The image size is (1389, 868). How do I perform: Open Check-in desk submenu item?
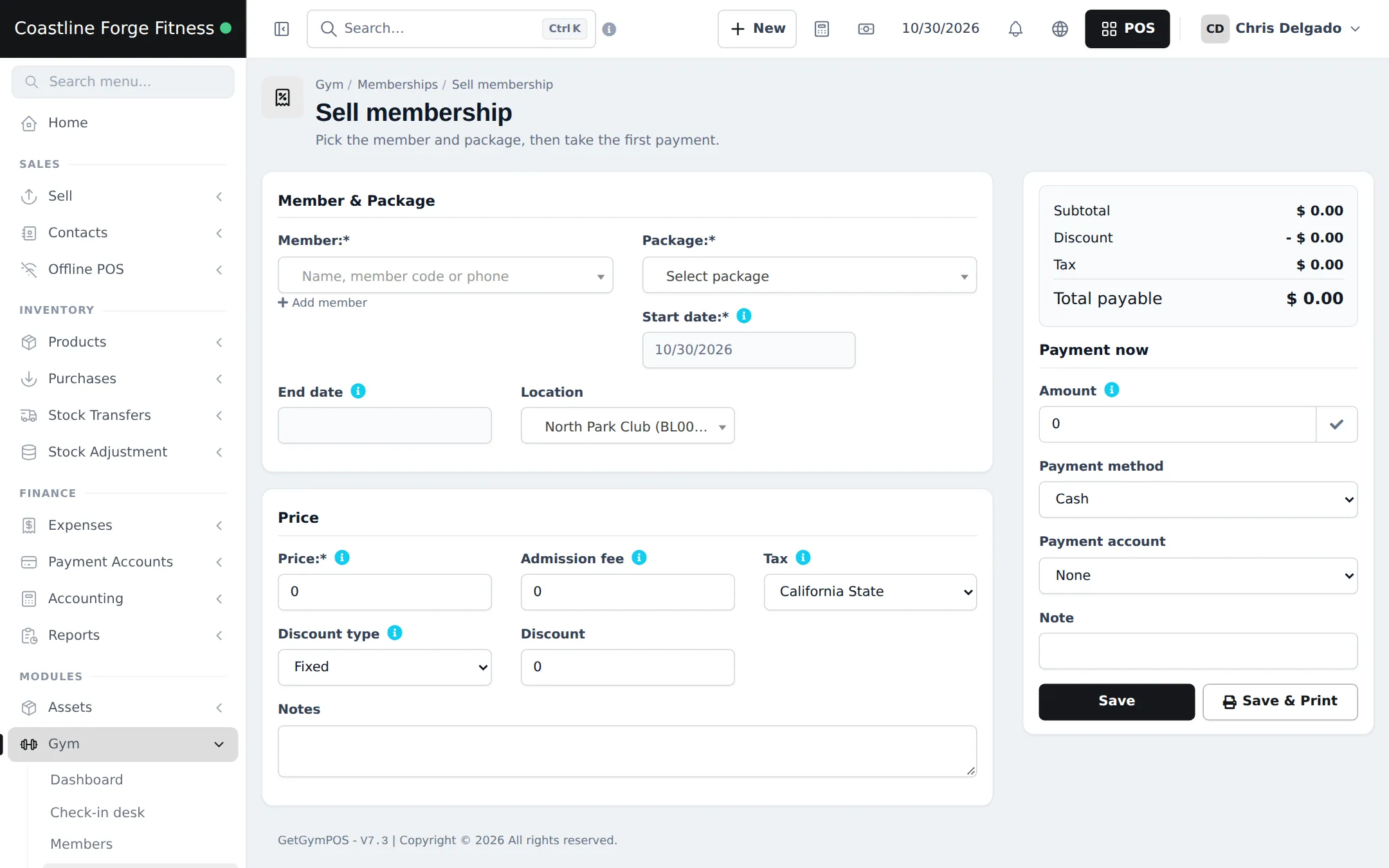point(97,812)
